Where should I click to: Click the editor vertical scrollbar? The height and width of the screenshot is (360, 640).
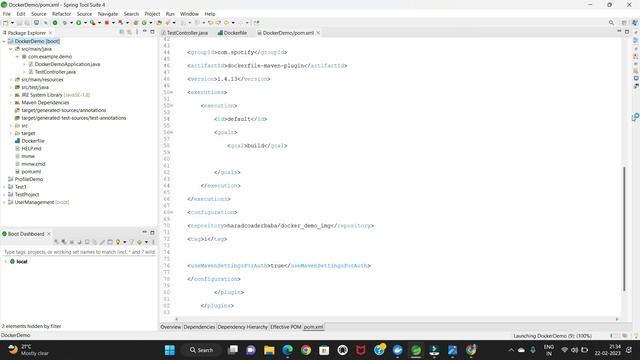click(x=624, y=229)
